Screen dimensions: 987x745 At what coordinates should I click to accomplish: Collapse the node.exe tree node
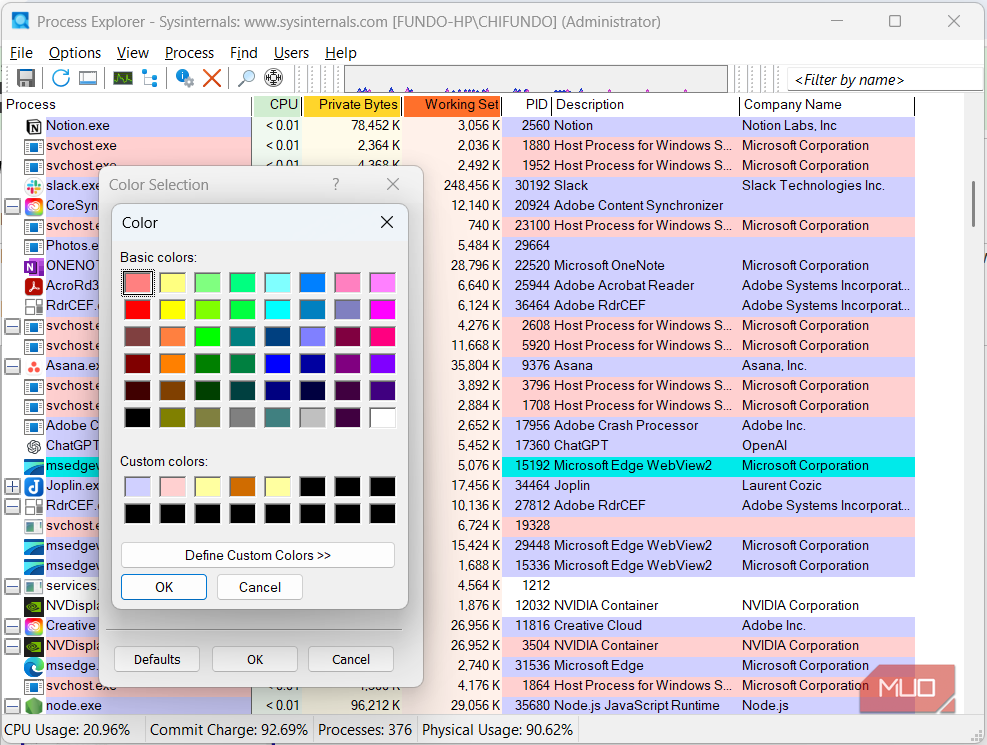(13, 706)
